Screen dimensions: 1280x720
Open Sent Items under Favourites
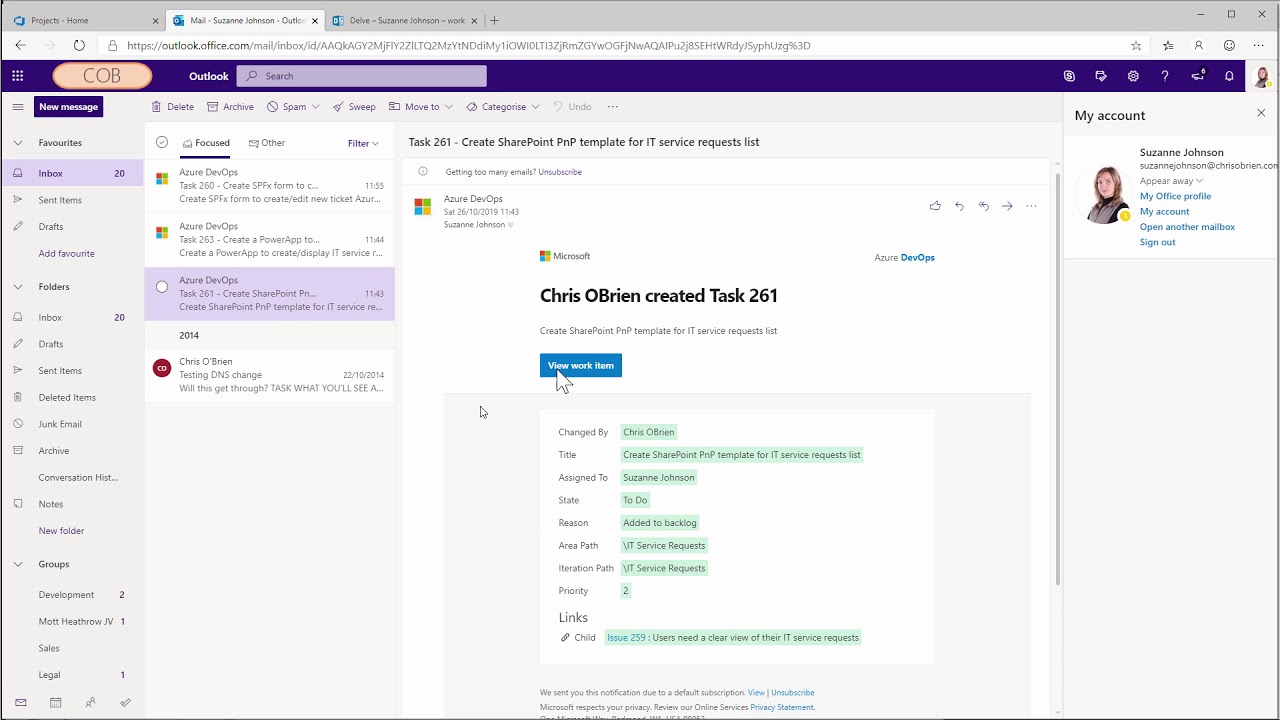coord(60,200)
